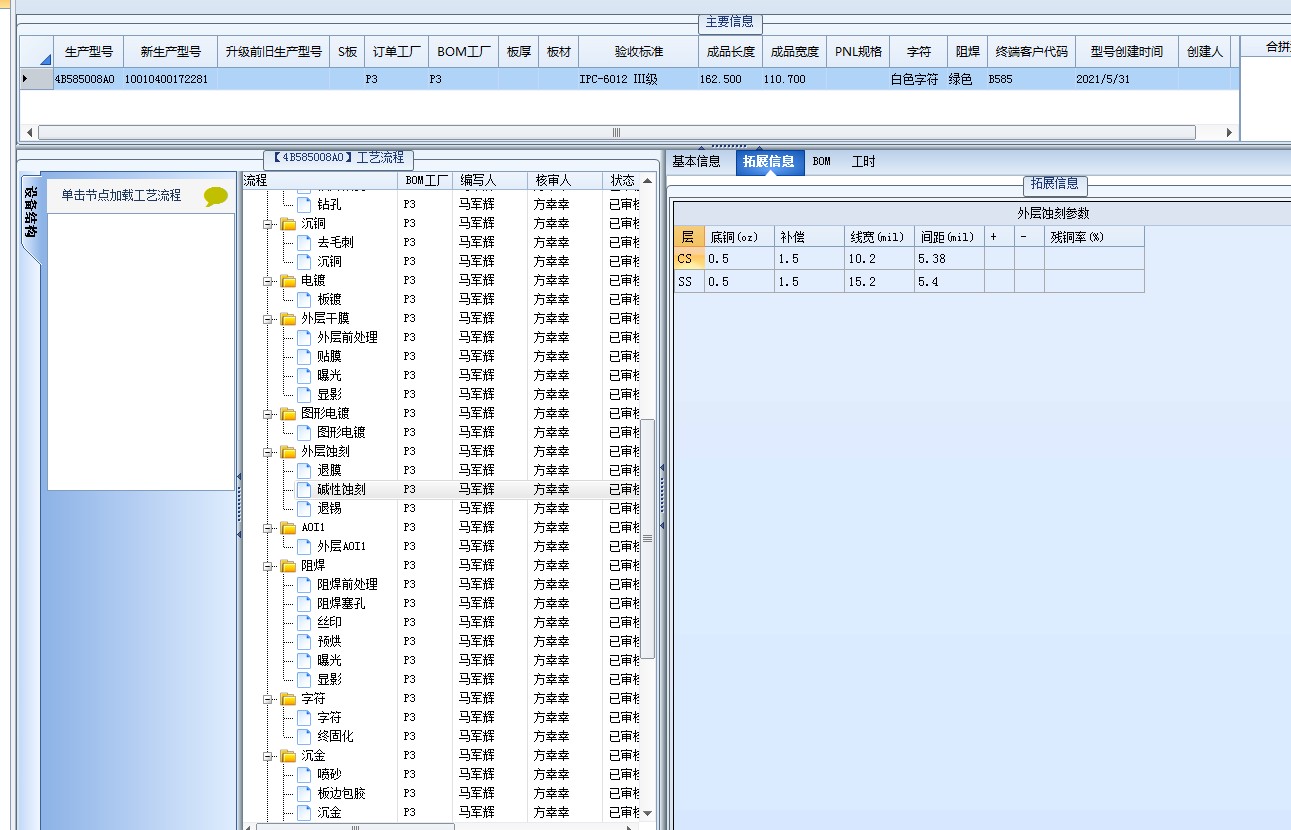Click the 终端客户代码 column header
The image size is (1291, 830).
point(1033,52)
